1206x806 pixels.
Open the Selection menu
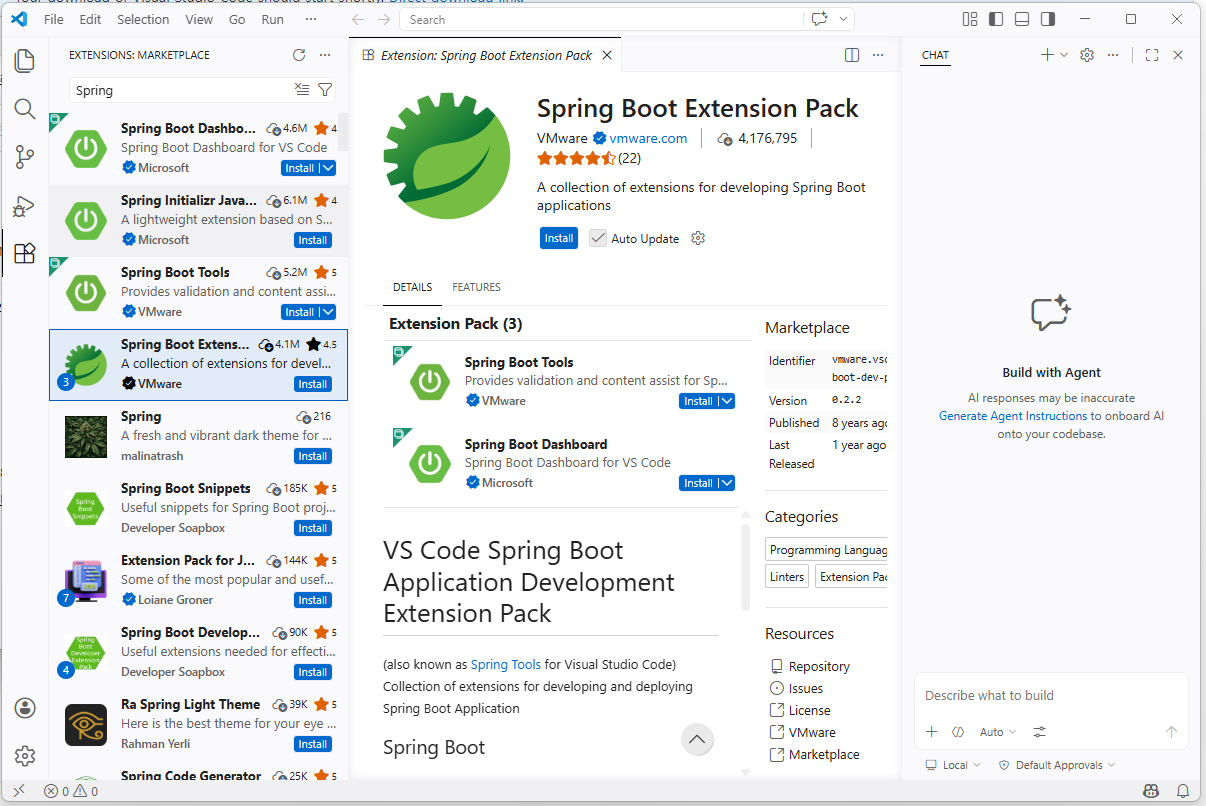[143, 19]
